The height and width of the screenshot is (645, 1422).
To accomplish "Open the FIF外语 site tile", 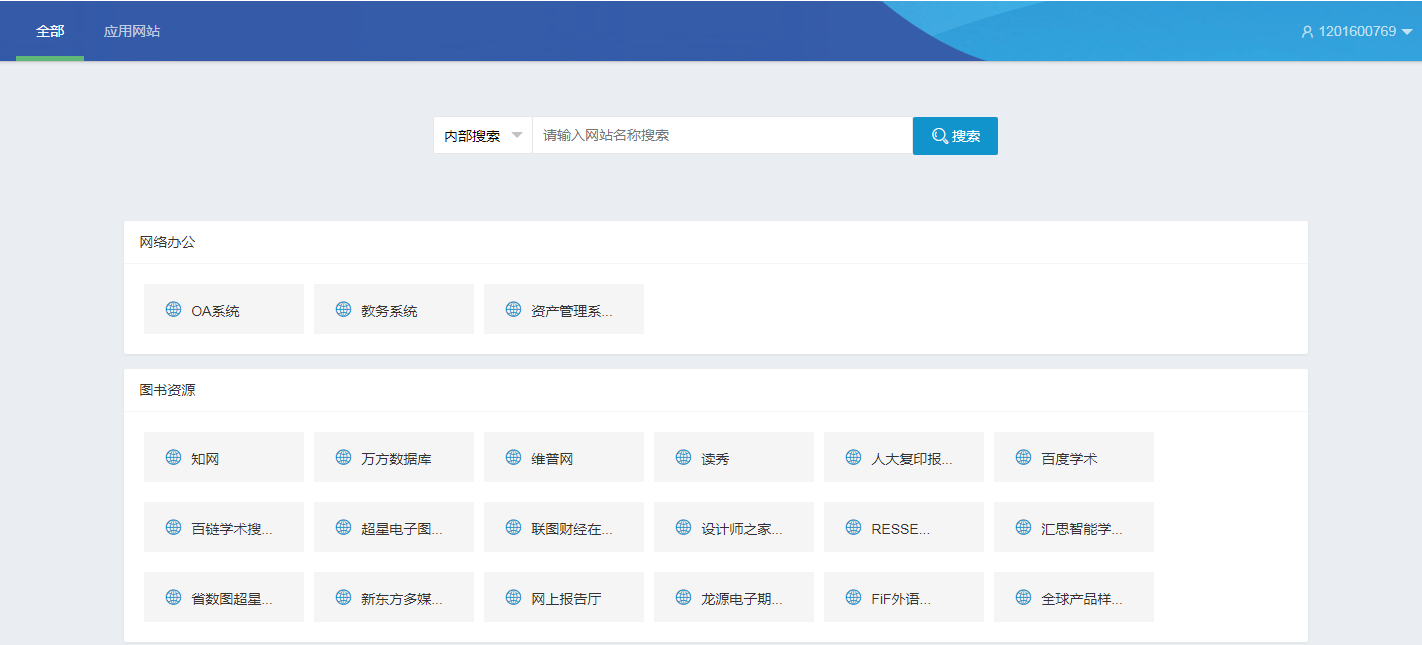I will [x=903, y=598].
